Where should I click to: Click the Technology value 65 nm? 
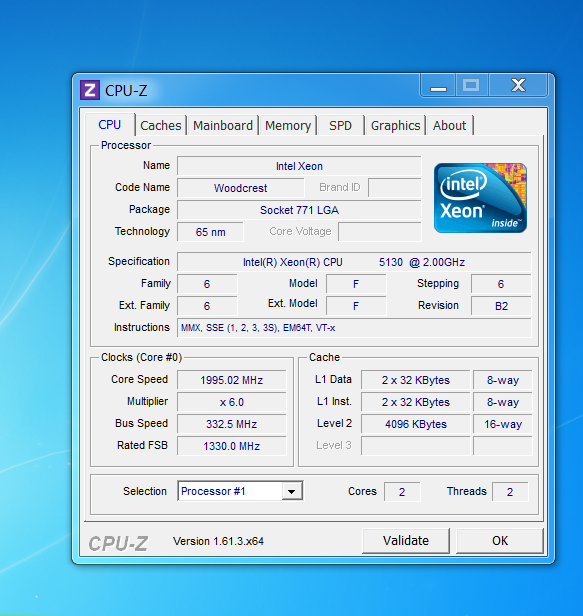point(210,232)
